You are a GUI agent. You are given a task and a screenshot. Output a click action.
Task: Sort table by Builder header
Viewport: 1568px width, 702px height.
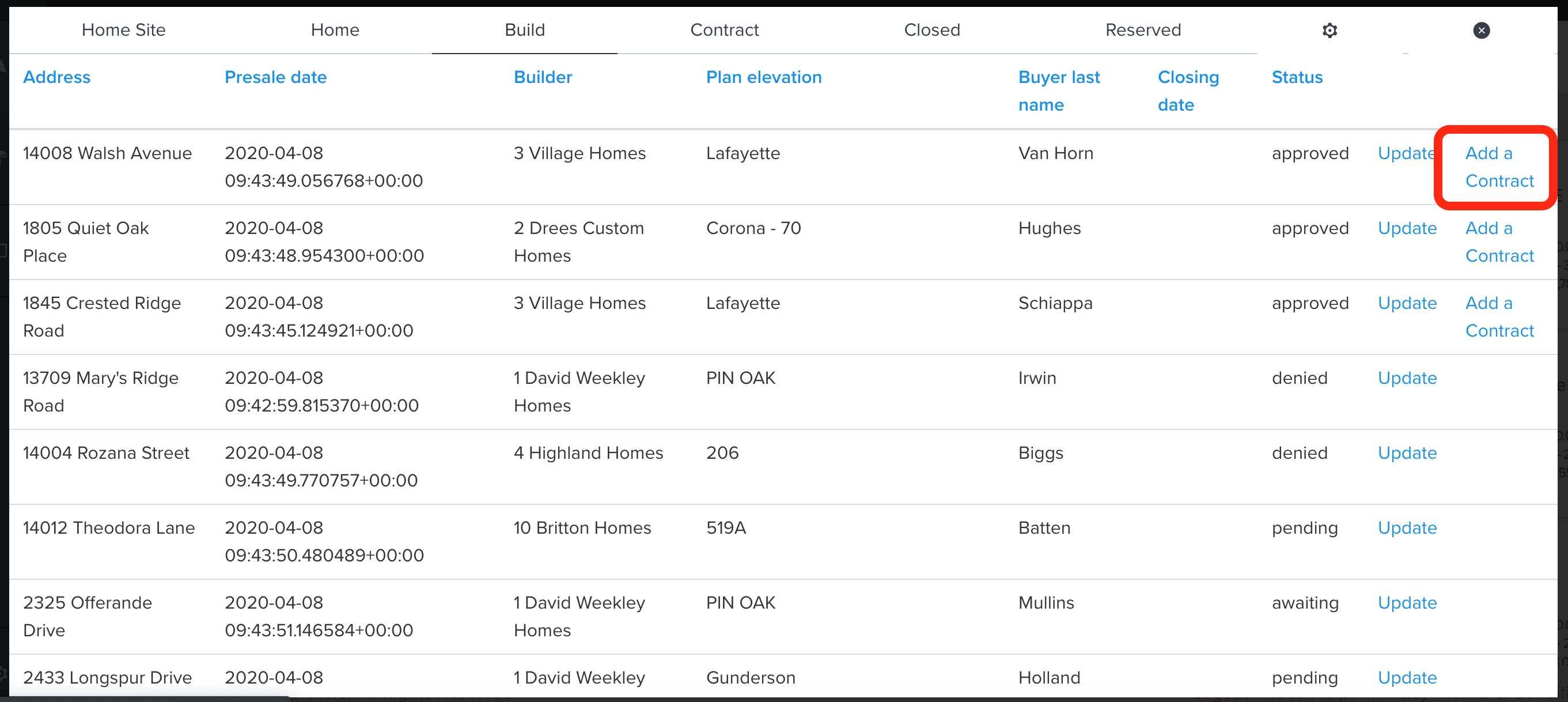(x=542, y=77)
